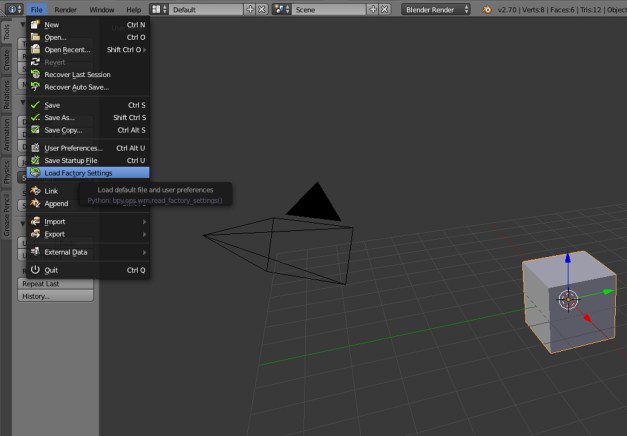627x436 pixels.
Task: Click the Blender logo icon in header
Action: (x=489, y=9)
